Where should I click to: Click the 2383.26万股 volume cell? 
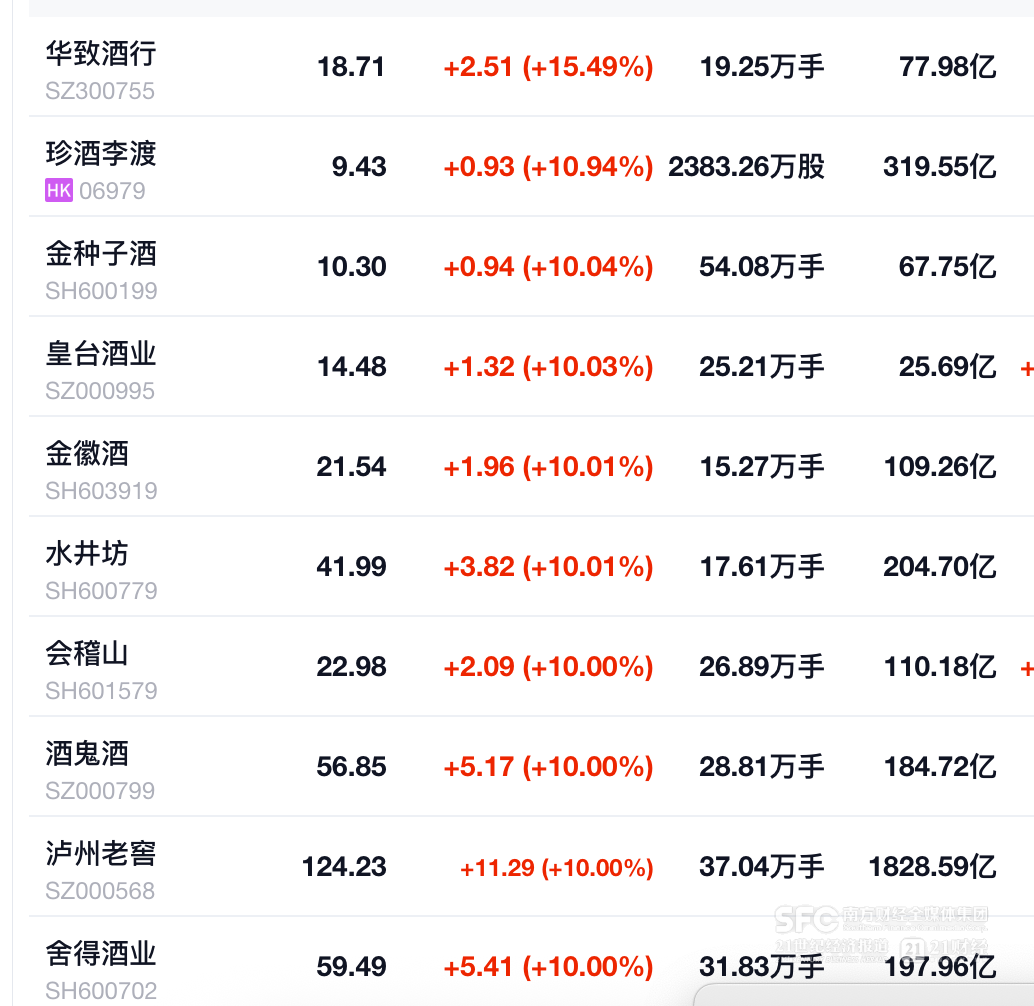tap(746, 167)
